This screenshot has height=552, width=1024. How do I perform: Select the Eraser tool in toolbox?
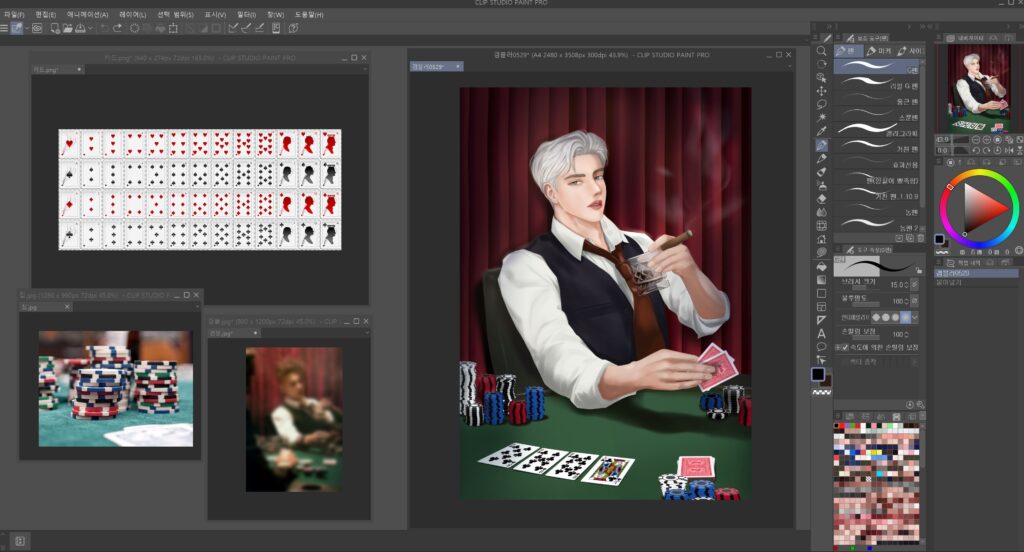[x=821, y=198]
